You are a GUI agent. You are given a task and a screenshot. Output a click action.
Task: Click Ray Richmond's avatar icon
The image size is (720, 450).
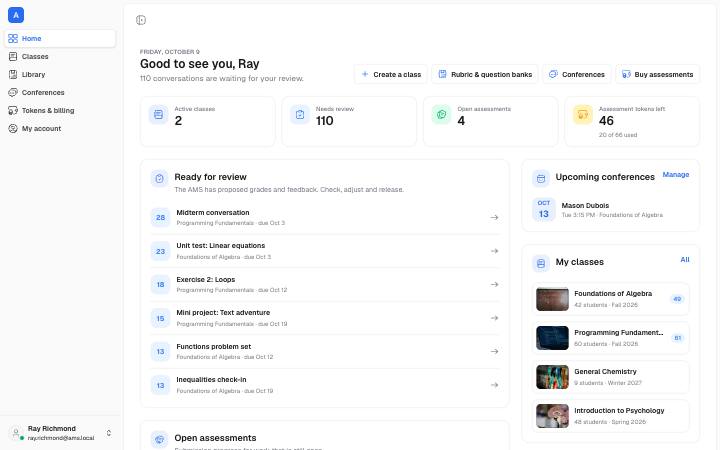tap(16, 433)
